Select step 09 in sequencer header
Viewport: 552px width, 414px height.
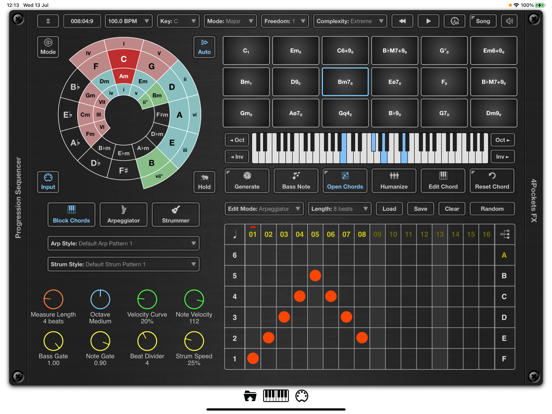click(377, 234)
